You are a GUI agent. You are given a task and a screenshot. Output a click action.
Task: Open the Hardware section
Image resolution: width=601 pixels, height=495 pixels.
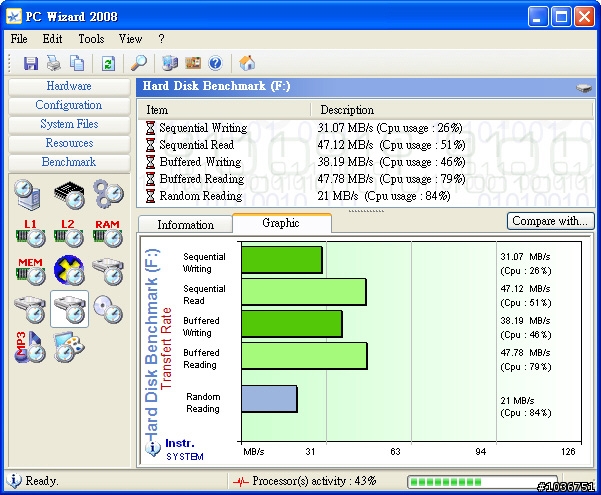click(x=69, y=86)
